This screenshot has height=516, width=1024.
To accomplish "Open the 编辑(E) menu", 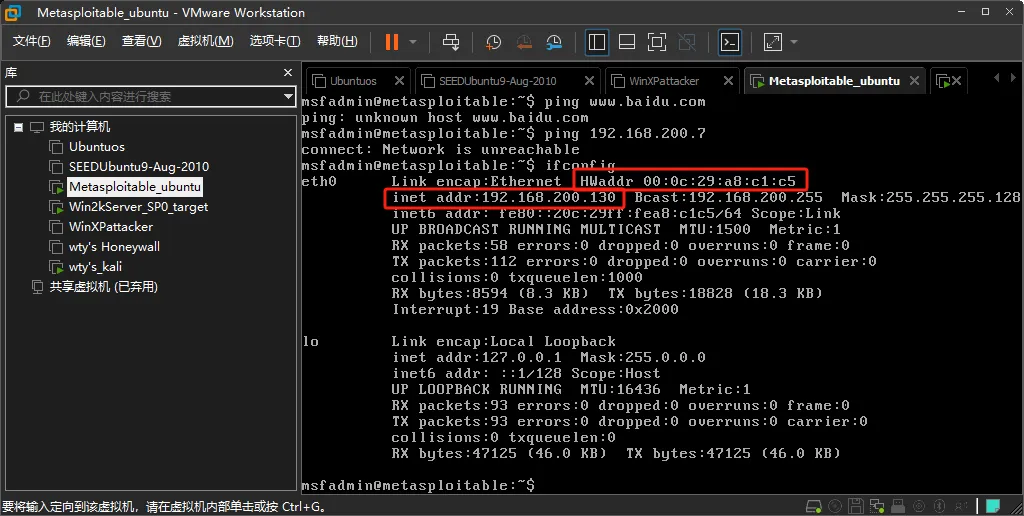I will tap(86, 41).
